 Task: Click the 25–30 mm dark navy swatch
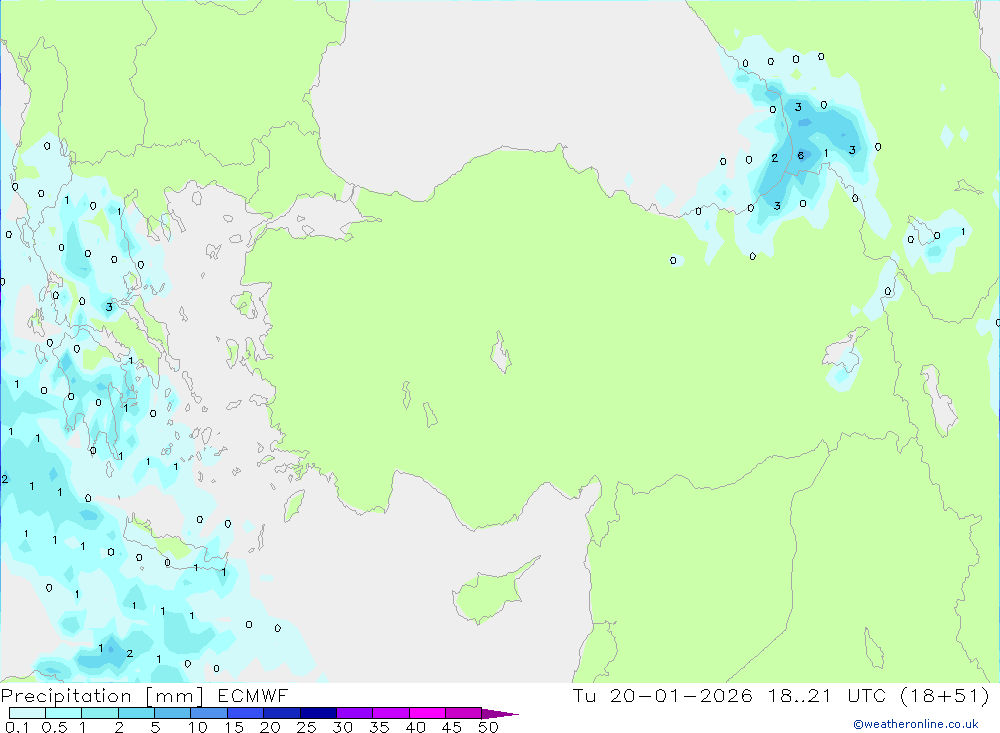pyautogui.click(x=318, y=713)
